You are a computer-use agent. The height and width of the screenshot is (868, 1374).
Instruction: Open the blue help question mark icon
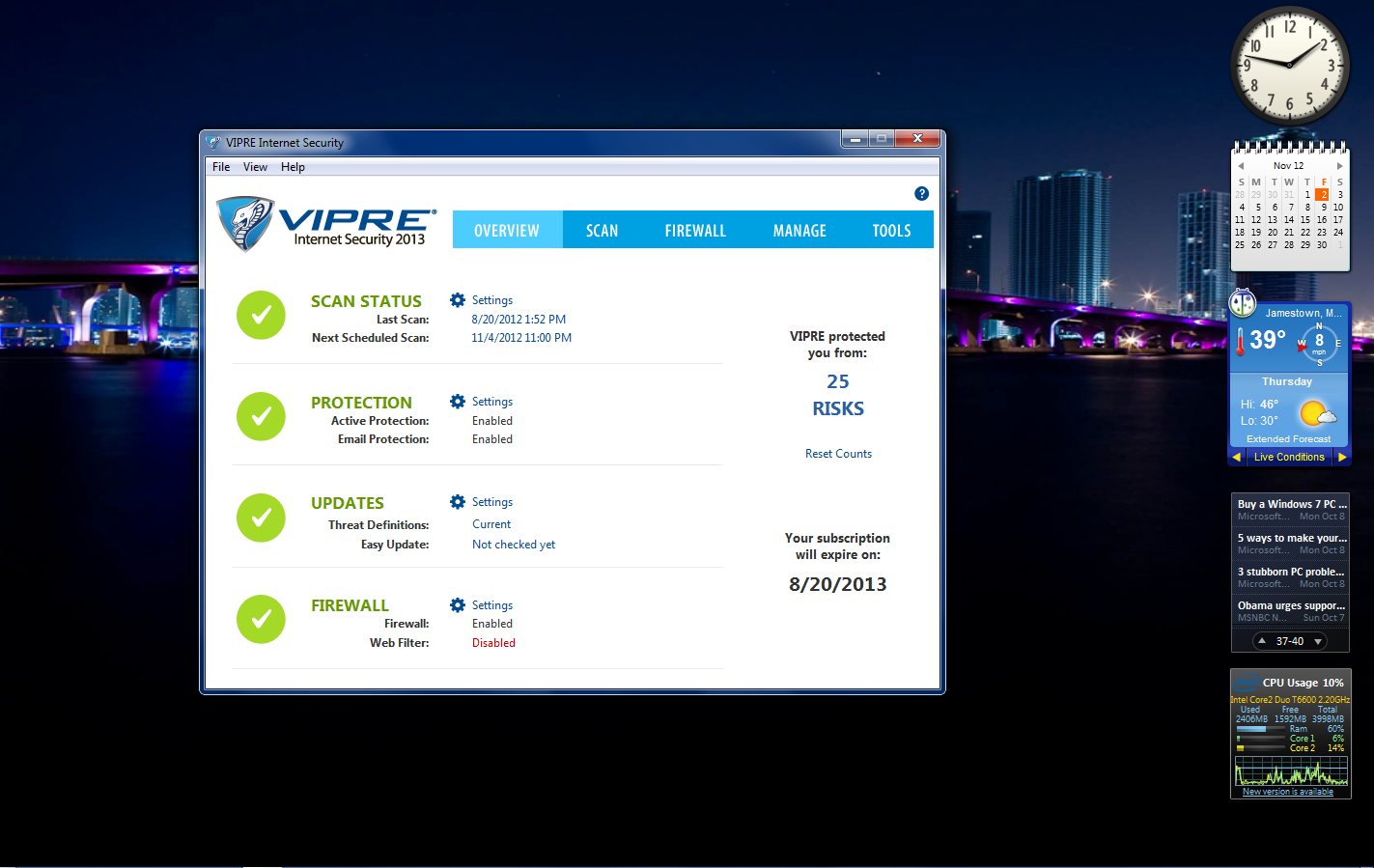coord(921,194)
